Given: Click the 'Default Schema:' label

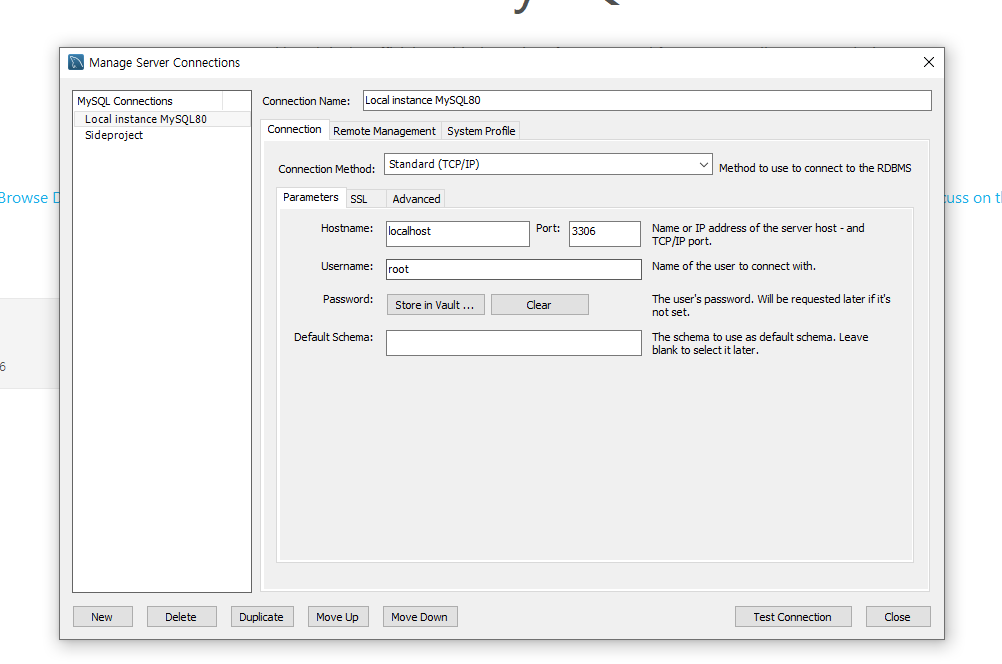Looking at the screenshot, I should click(x=334, y=337).
